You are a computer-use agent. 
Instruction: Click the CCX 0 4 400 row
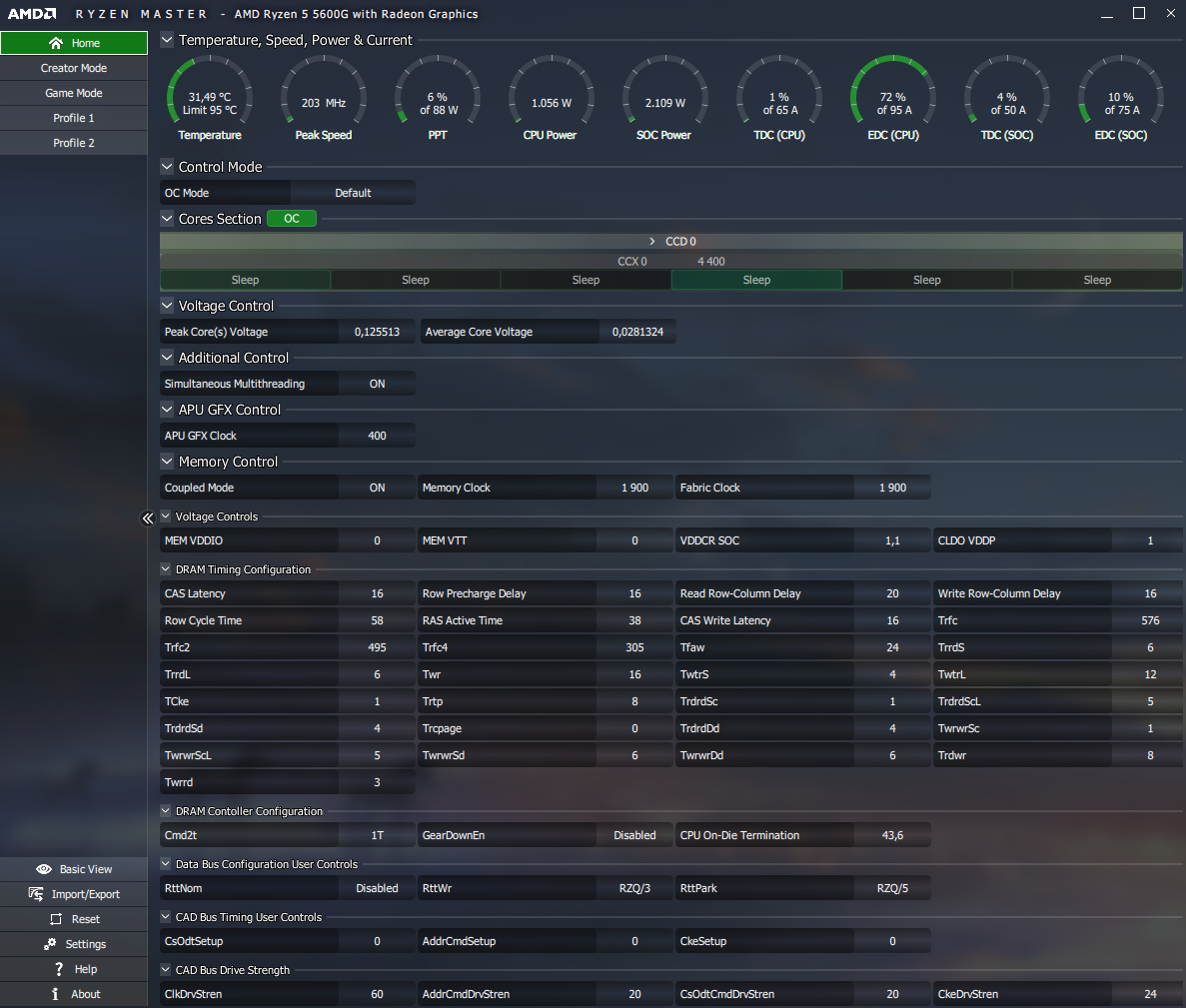coord(670,261)
